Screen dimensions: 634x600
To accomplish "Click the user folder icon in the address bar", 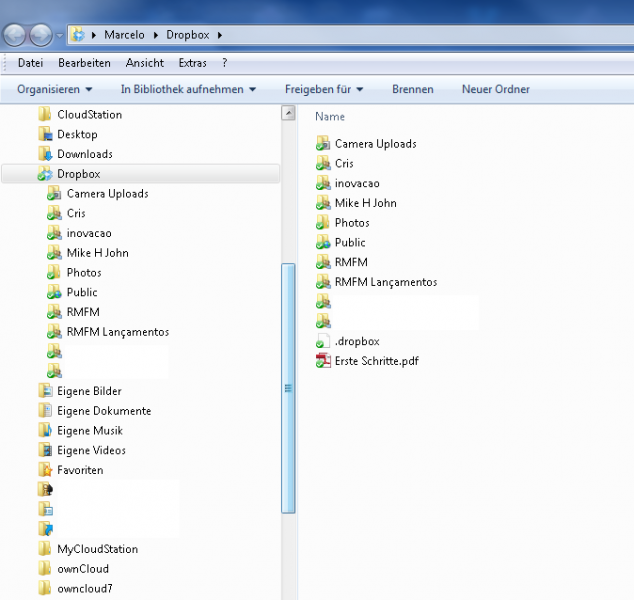I will point(78,35).
